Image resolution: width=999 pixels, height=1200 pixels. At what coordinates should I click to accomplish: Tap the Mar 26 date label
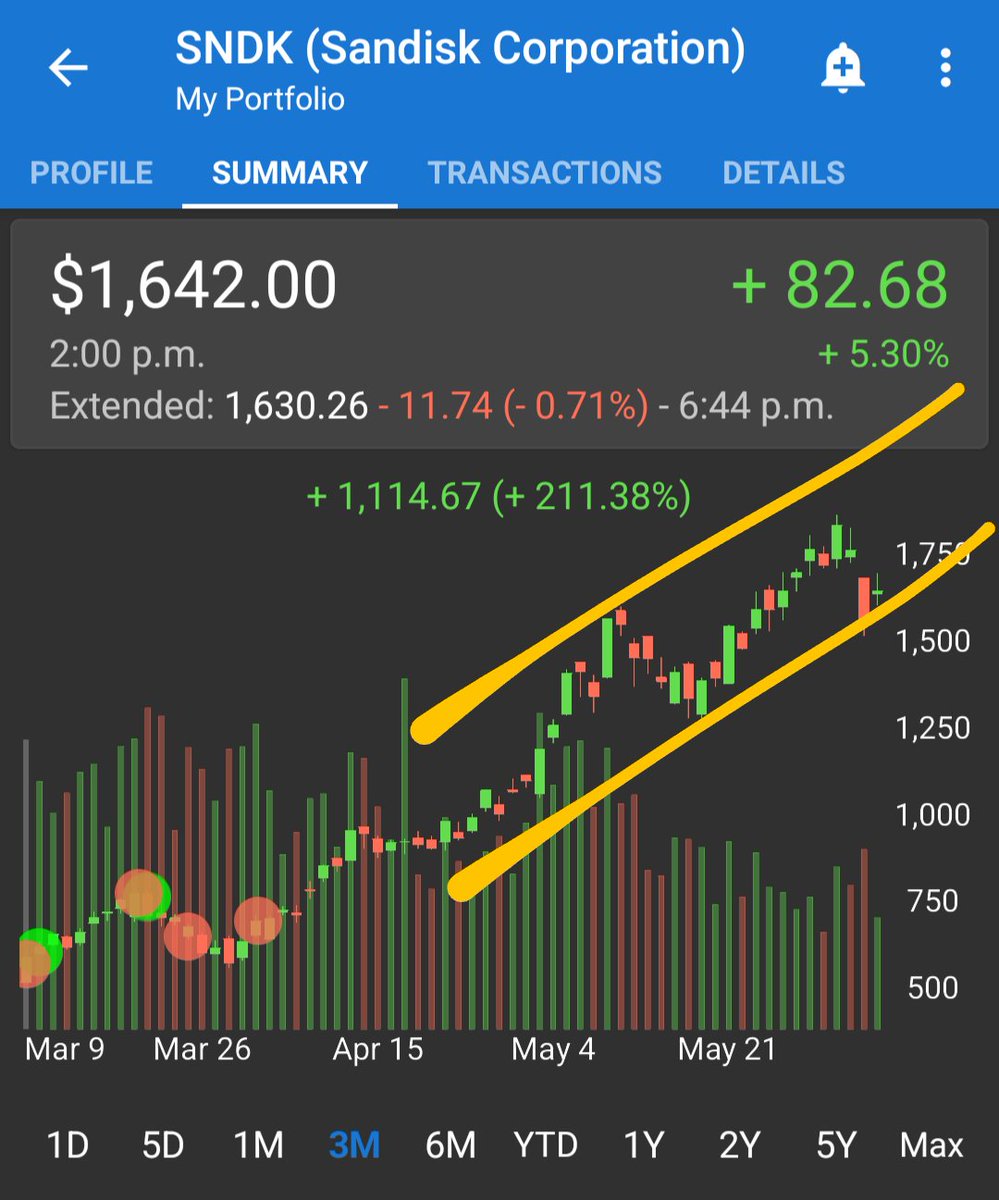pos(203,1050)
